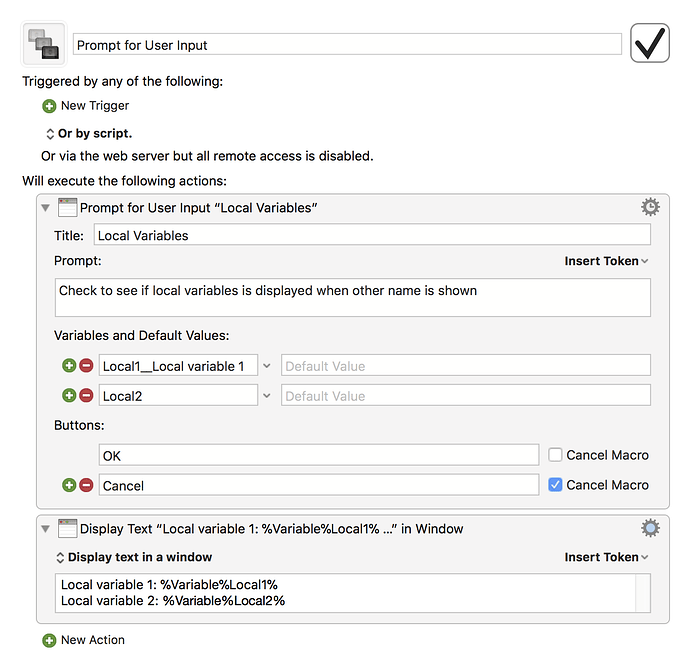Open Insert Token menu for the Prompt
Screen dimensions: 690x668
pos(606,261)
